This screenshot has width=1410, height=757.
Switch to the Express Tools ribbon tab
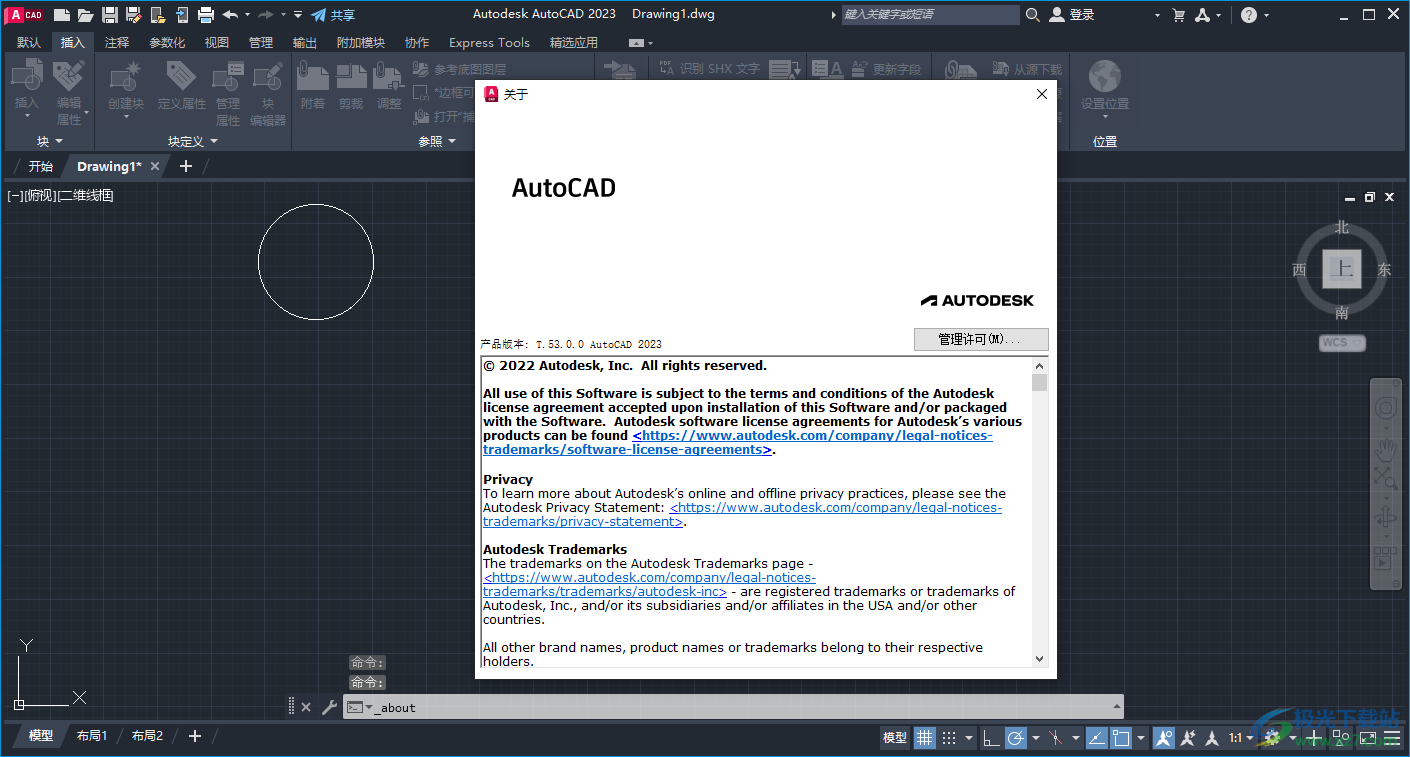[489, 42]
